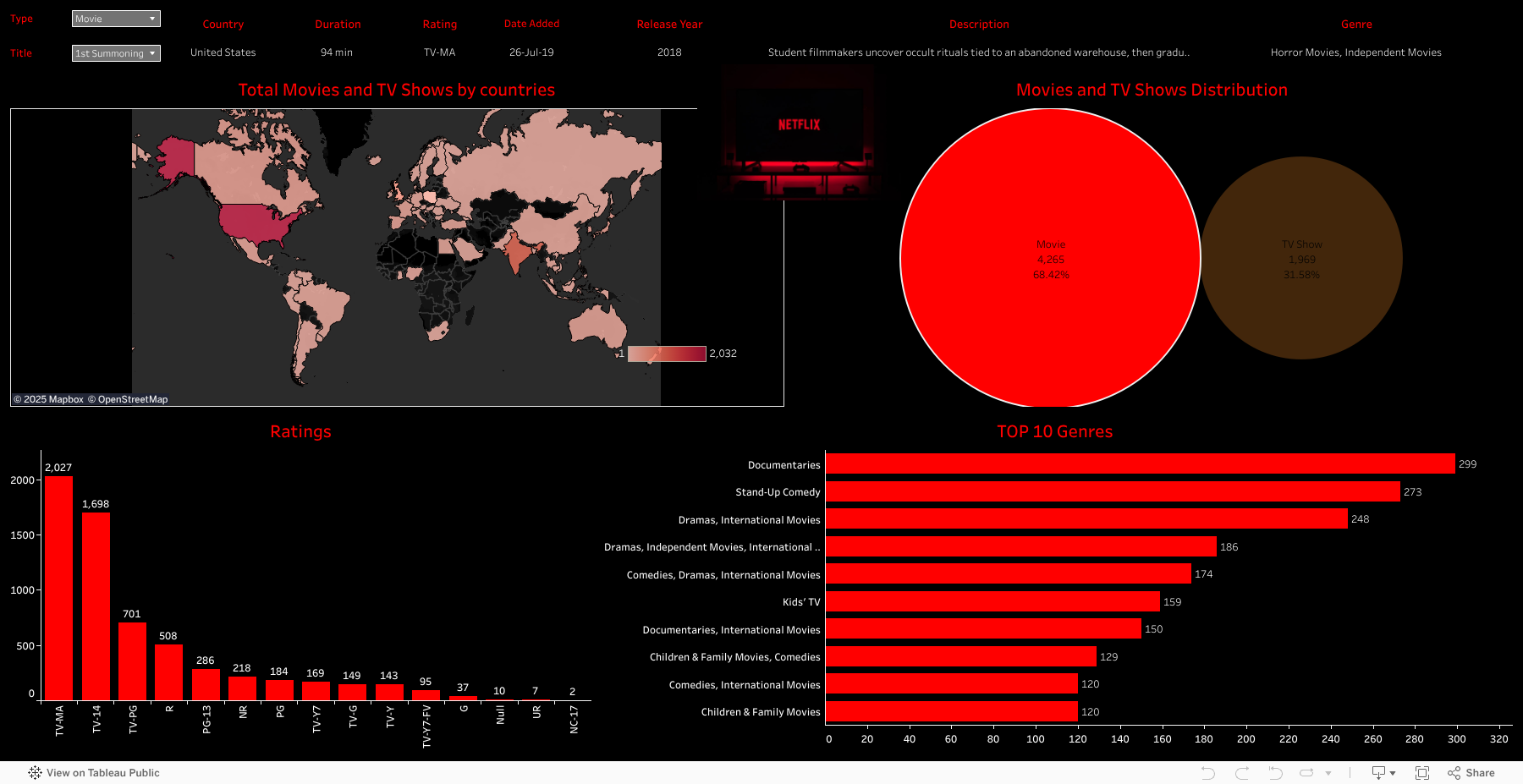Select the TV-MA ratings bar

pos(58,588)
